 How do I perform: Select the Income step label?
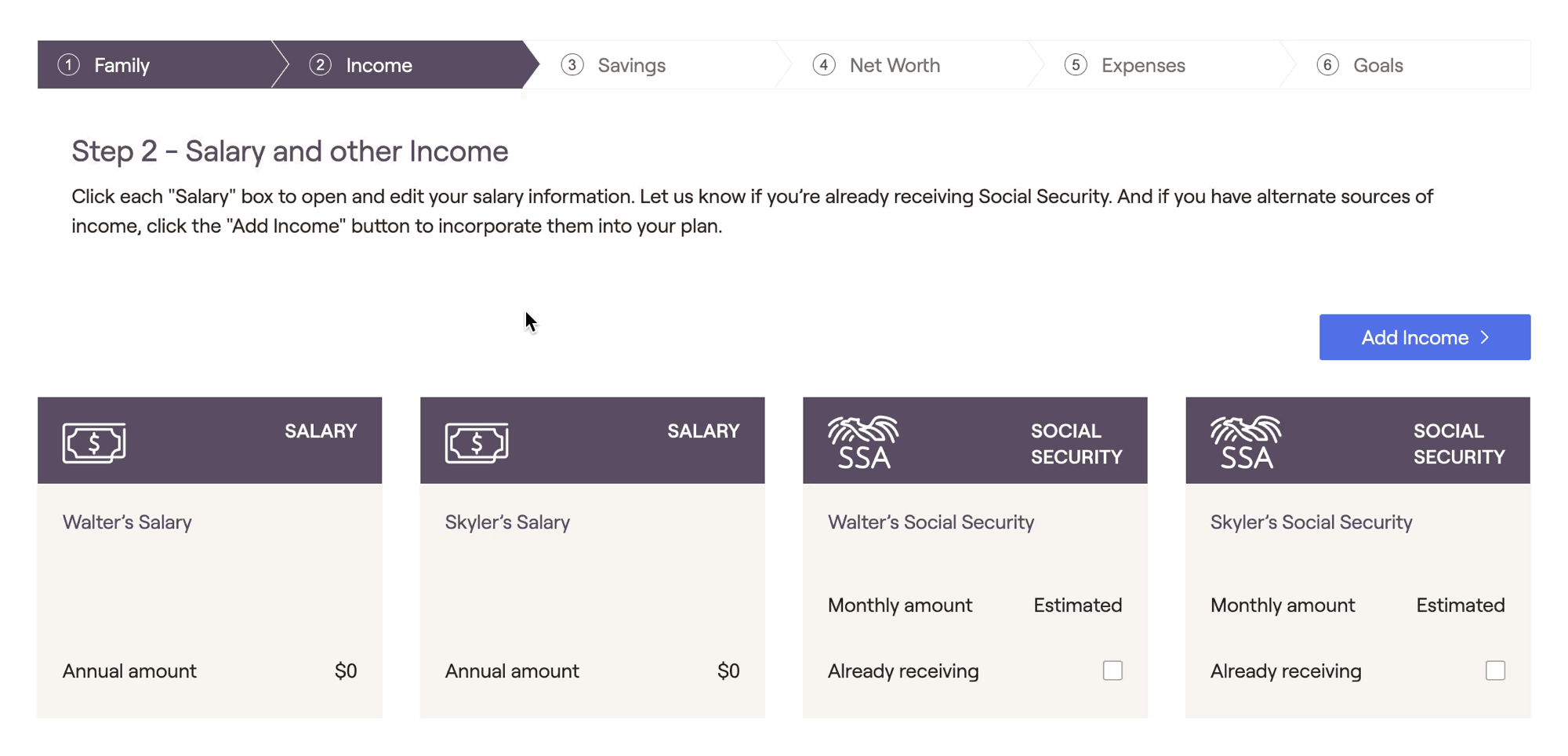tap(379, 65)
